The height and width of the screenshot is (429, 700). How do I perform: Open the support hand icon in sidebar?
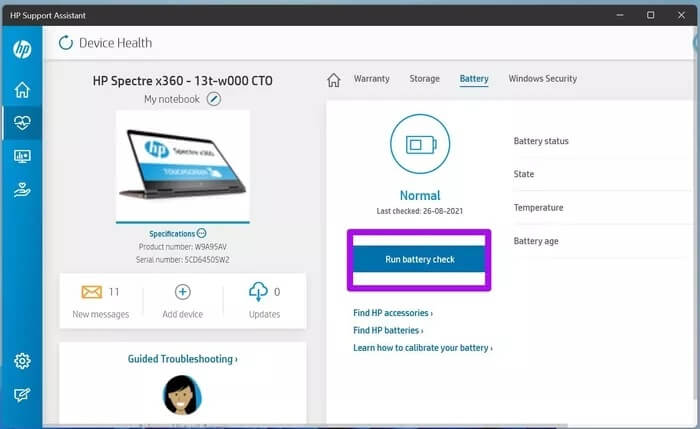click(22, 190)
